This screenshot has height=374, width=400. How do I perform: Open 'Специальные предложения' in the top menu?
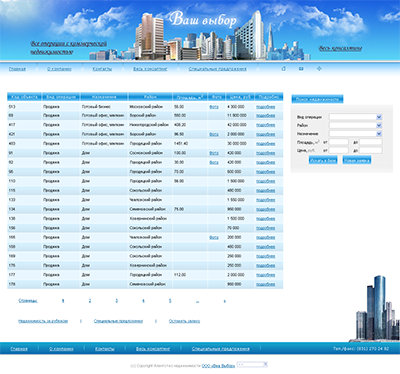pos(218,69)
